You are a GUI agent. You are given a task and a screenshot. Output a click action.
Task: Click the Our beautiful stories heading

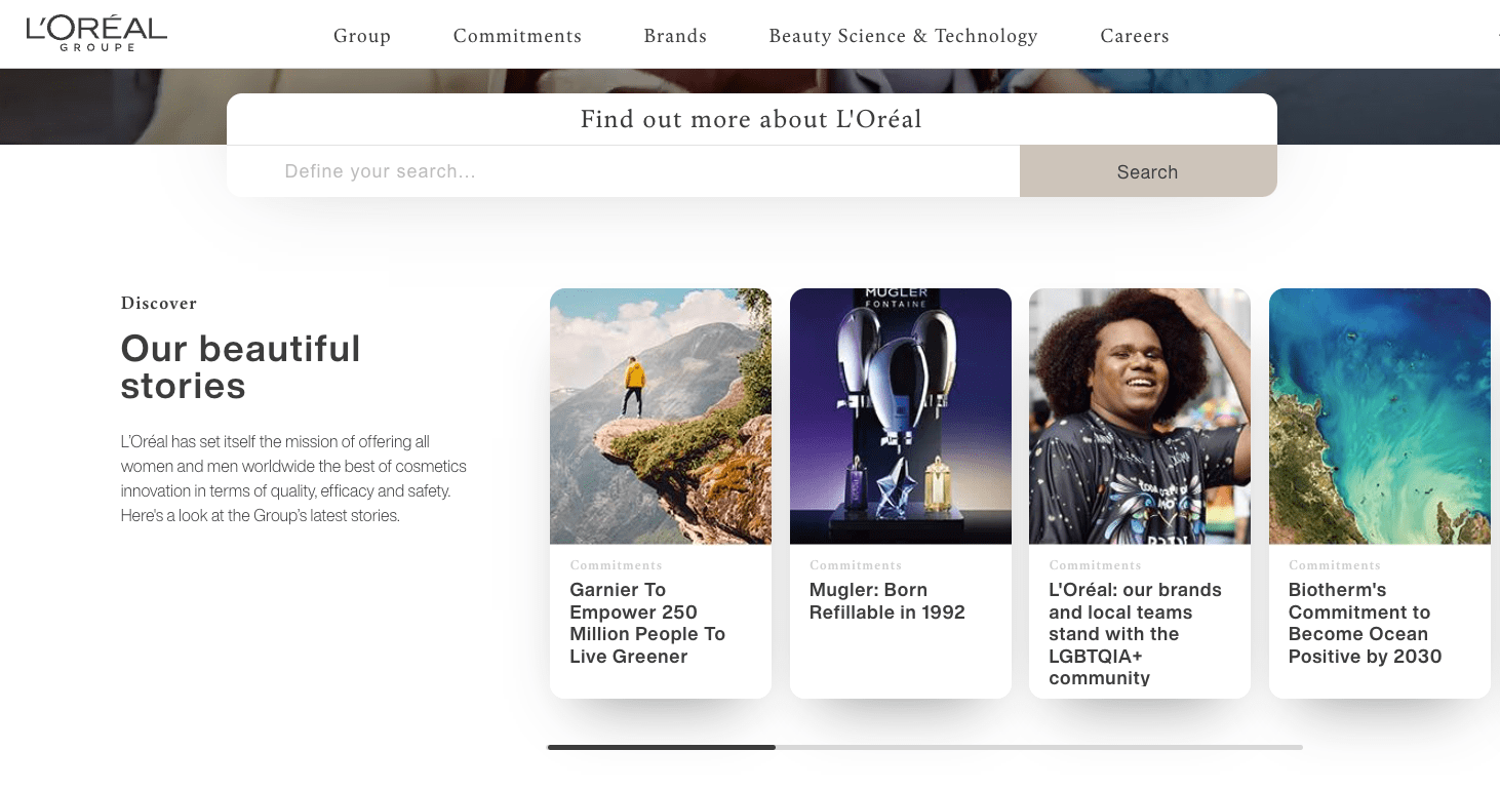coord(240,367)
